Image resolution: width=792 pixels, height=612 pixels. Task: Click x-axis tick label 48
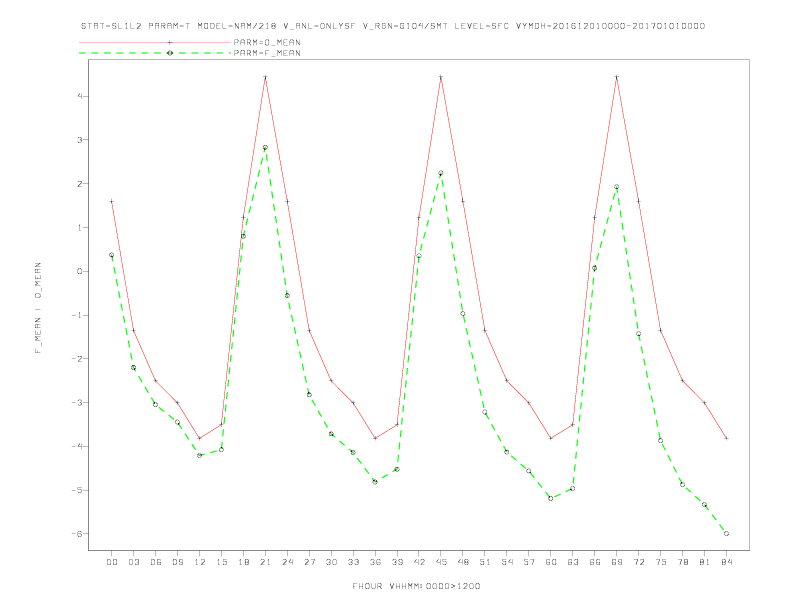(463, 562)
